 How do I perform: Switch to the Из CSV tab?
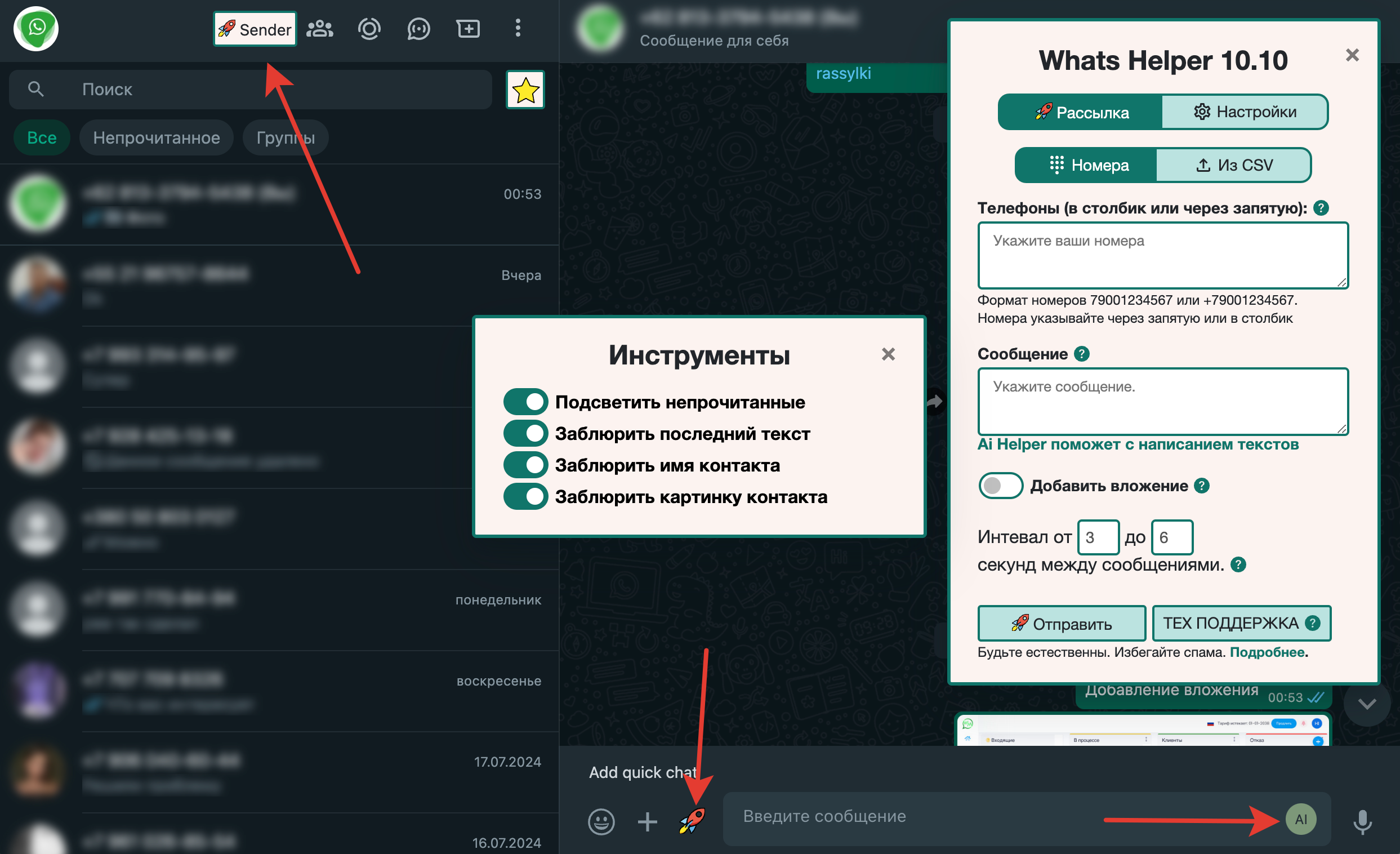(1233, 166)
